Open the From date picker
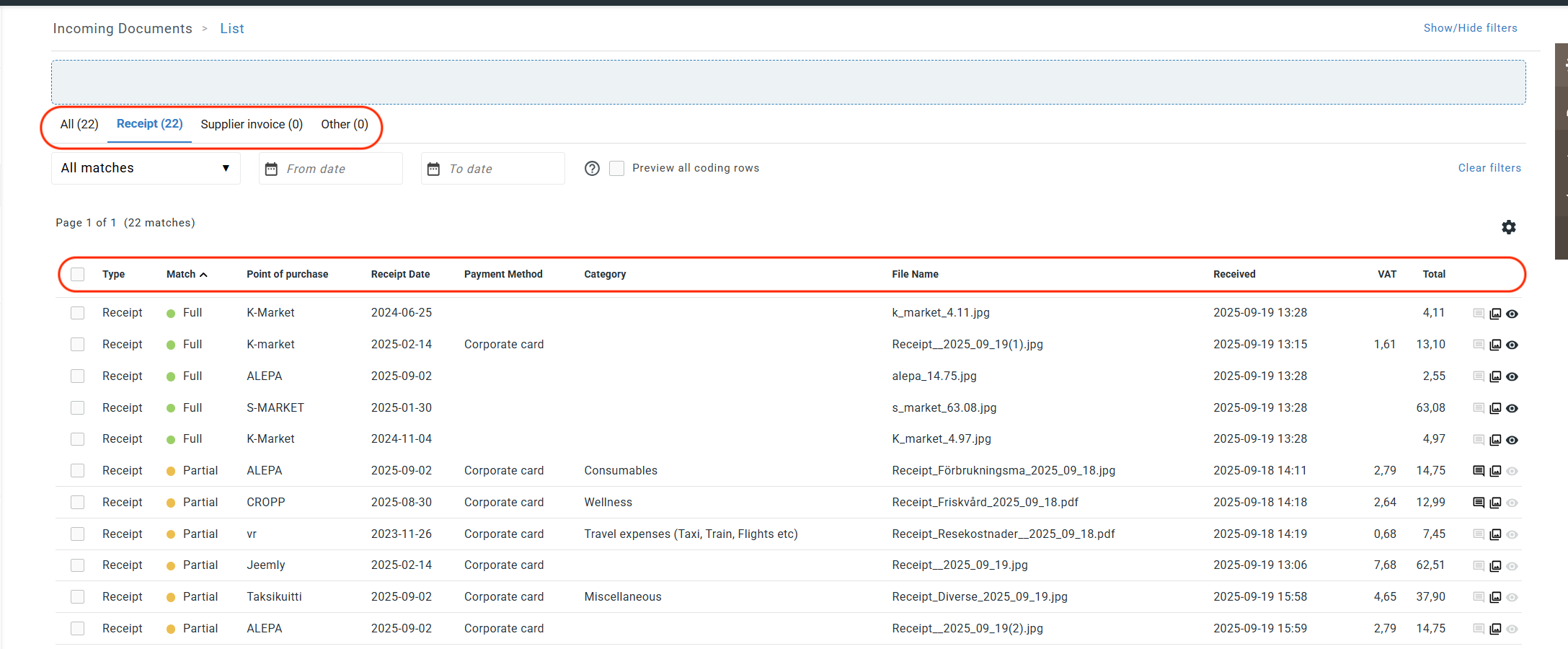Image resolution: width=1568 pixels, height=649 pixels. (x=330, y=169)
